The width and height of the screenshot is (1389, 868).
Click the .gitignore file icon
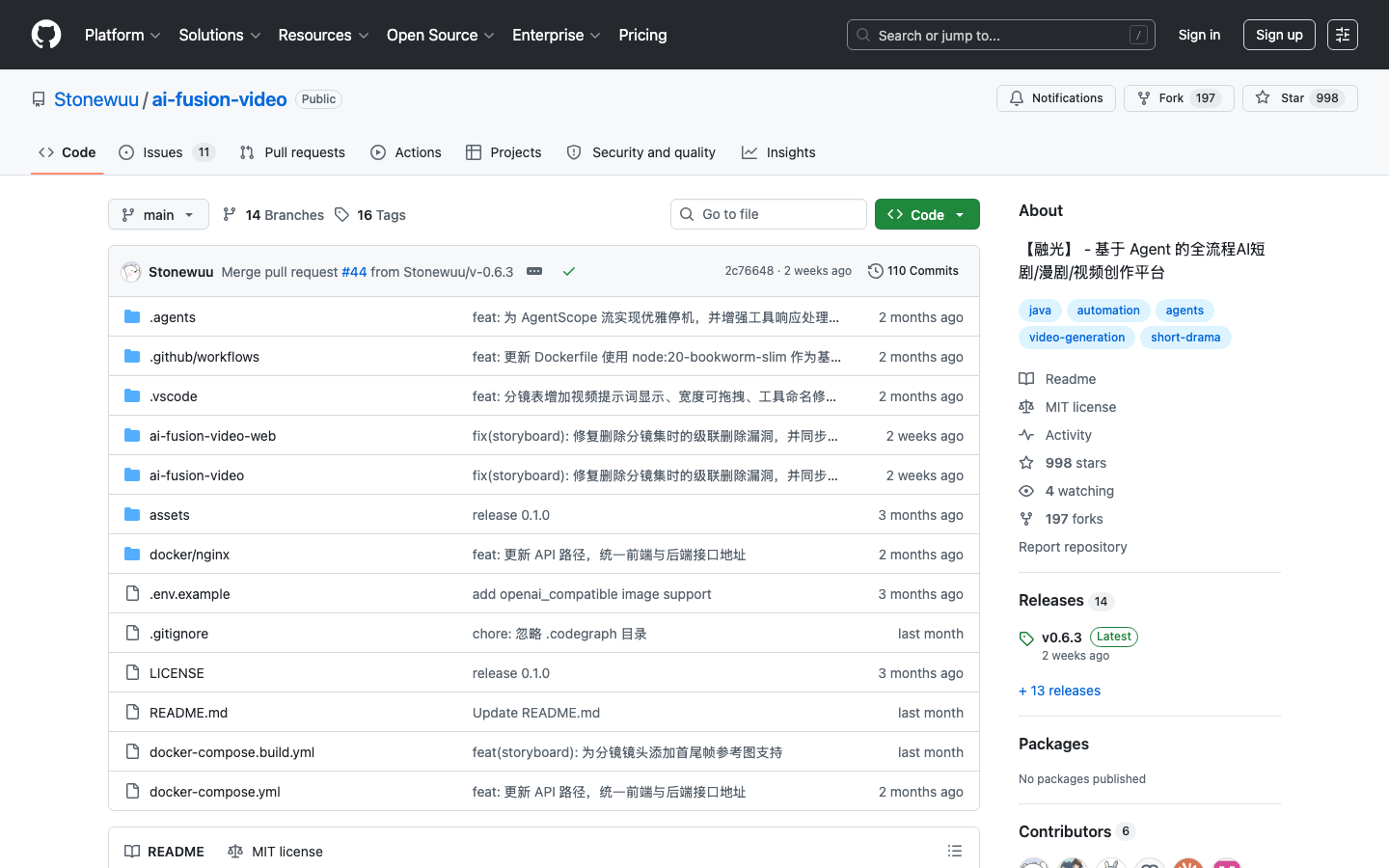tap(132, 633)
